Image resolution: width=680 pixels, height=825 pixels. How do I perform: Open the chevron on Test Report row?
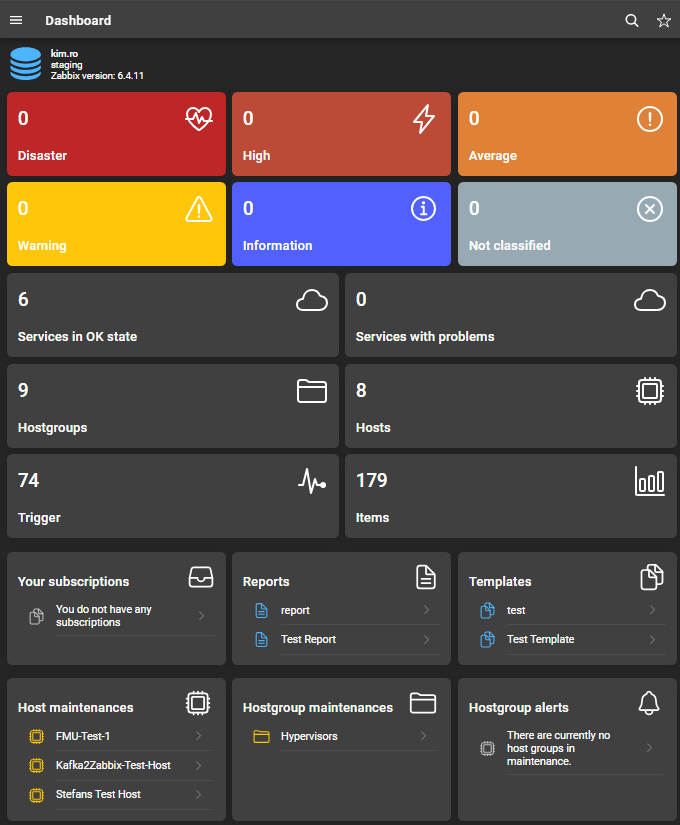point(426,639)
